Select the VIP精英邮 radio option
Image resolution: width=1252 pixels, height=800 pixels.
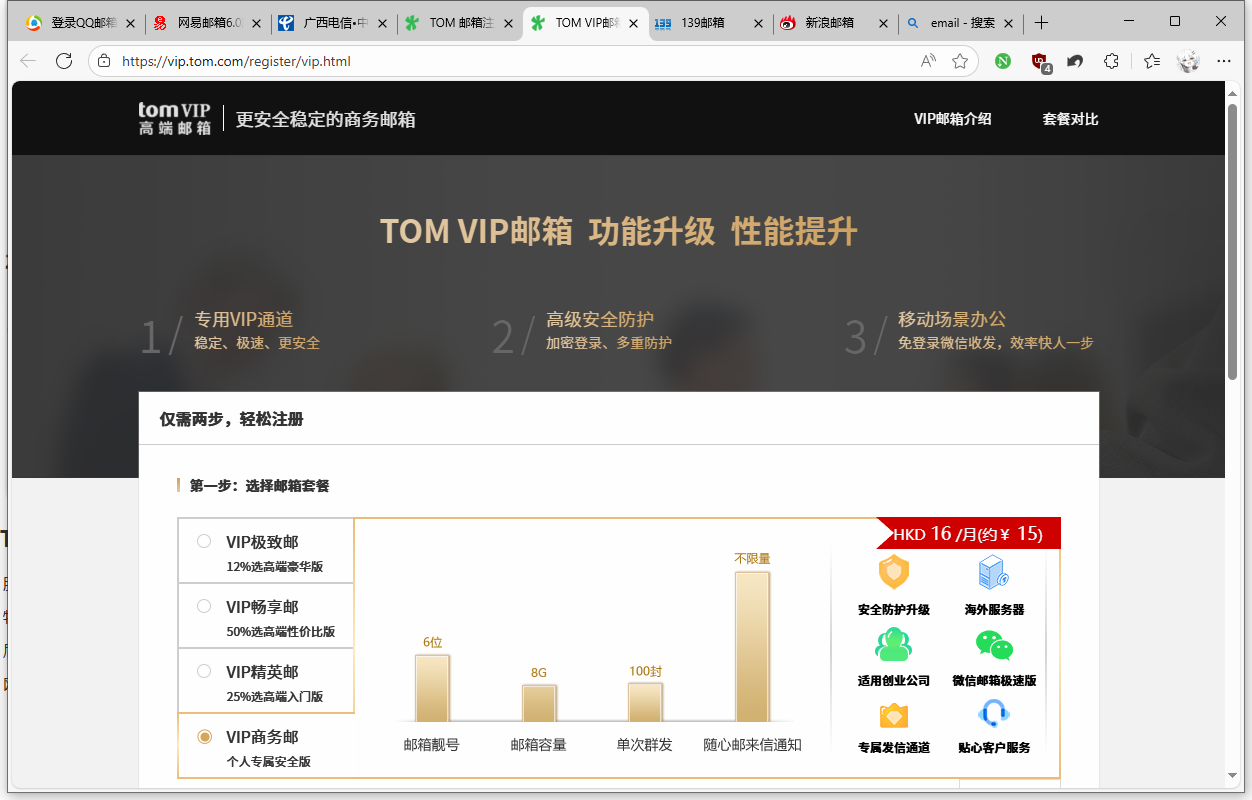(x=204, y=671)
